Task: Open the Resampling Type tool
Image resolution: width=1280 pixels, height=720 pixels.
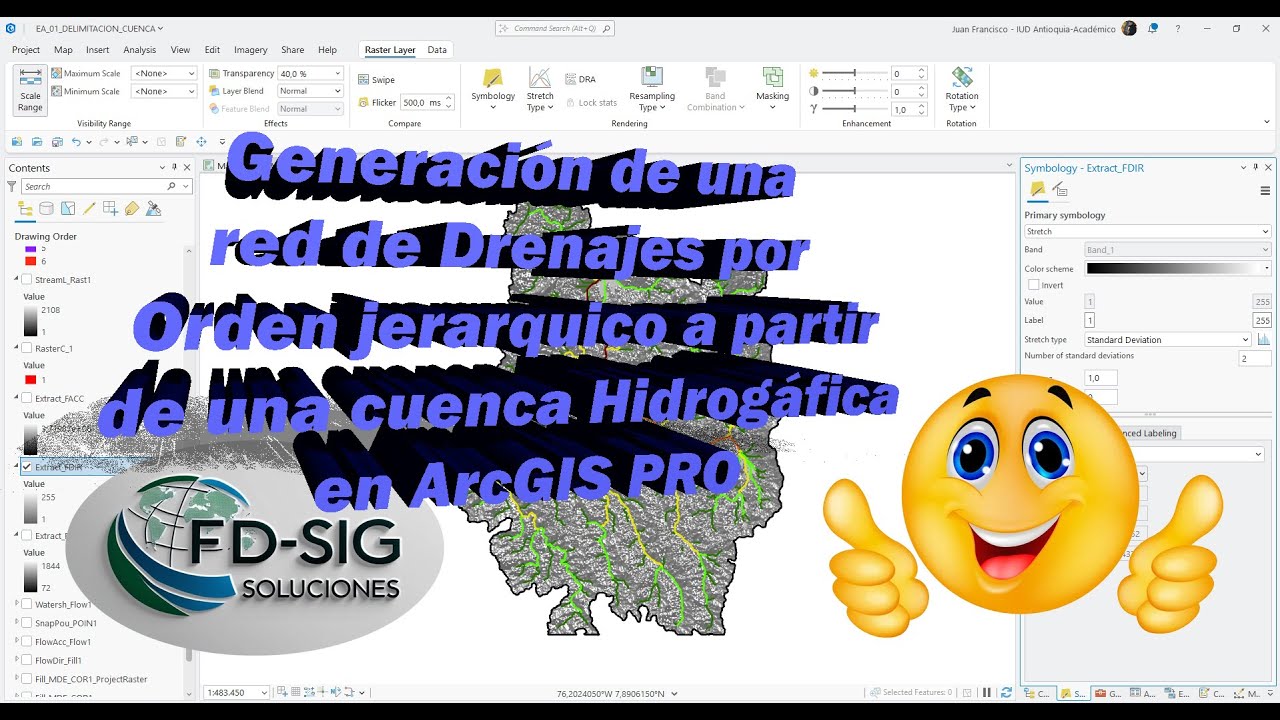Action: click(652, 89)
